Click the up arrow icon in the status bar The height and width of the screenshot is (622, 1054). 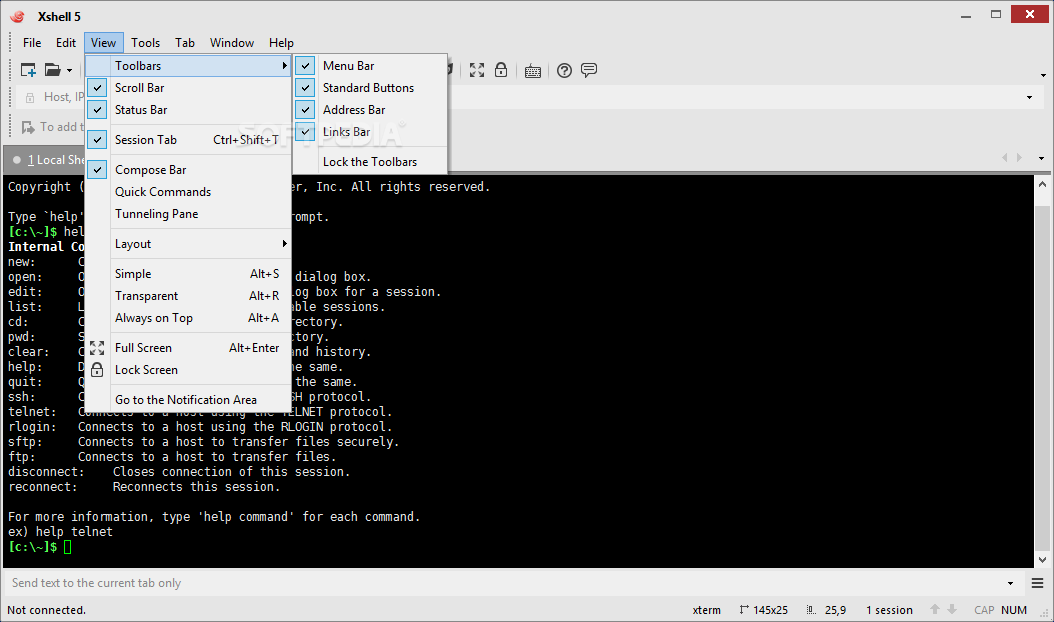point(934,610)
